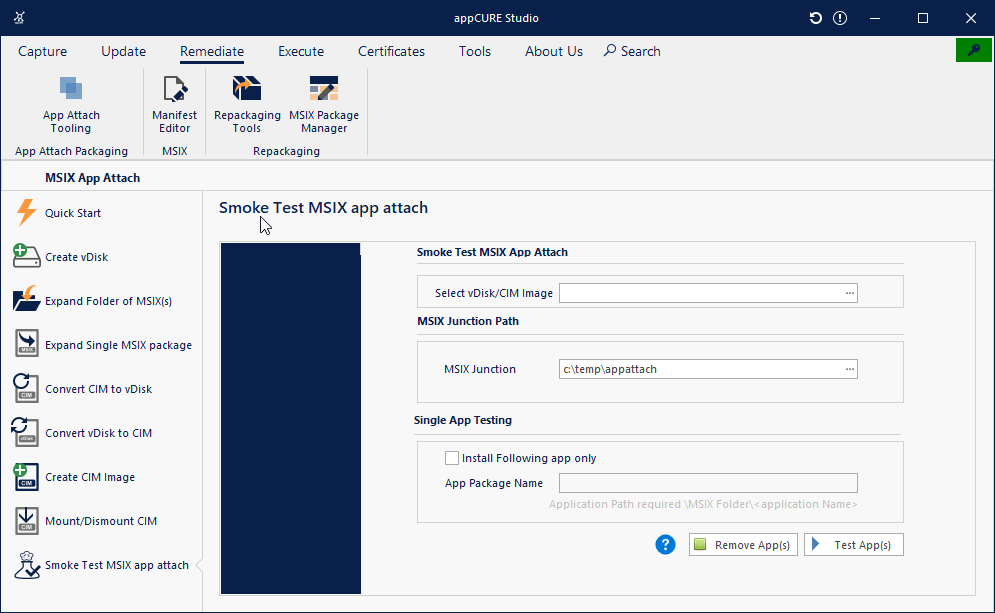Open Repackaging Tools from the ribbon
Image resolution: width=995 pixels, height=613 pixels.
point(247,105)
